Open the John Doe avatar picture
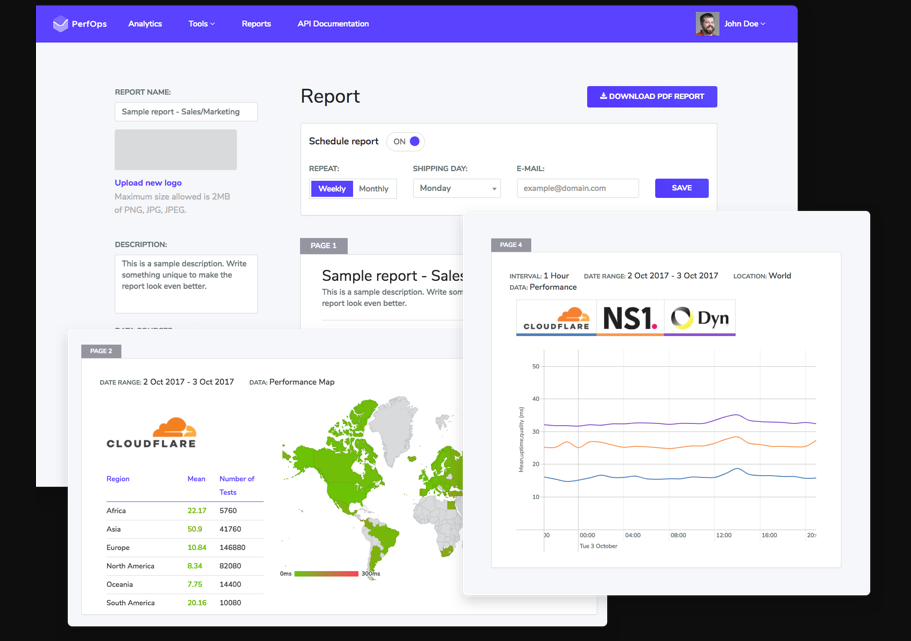This screenshot has width=911, height=641. tap(707, 24)
